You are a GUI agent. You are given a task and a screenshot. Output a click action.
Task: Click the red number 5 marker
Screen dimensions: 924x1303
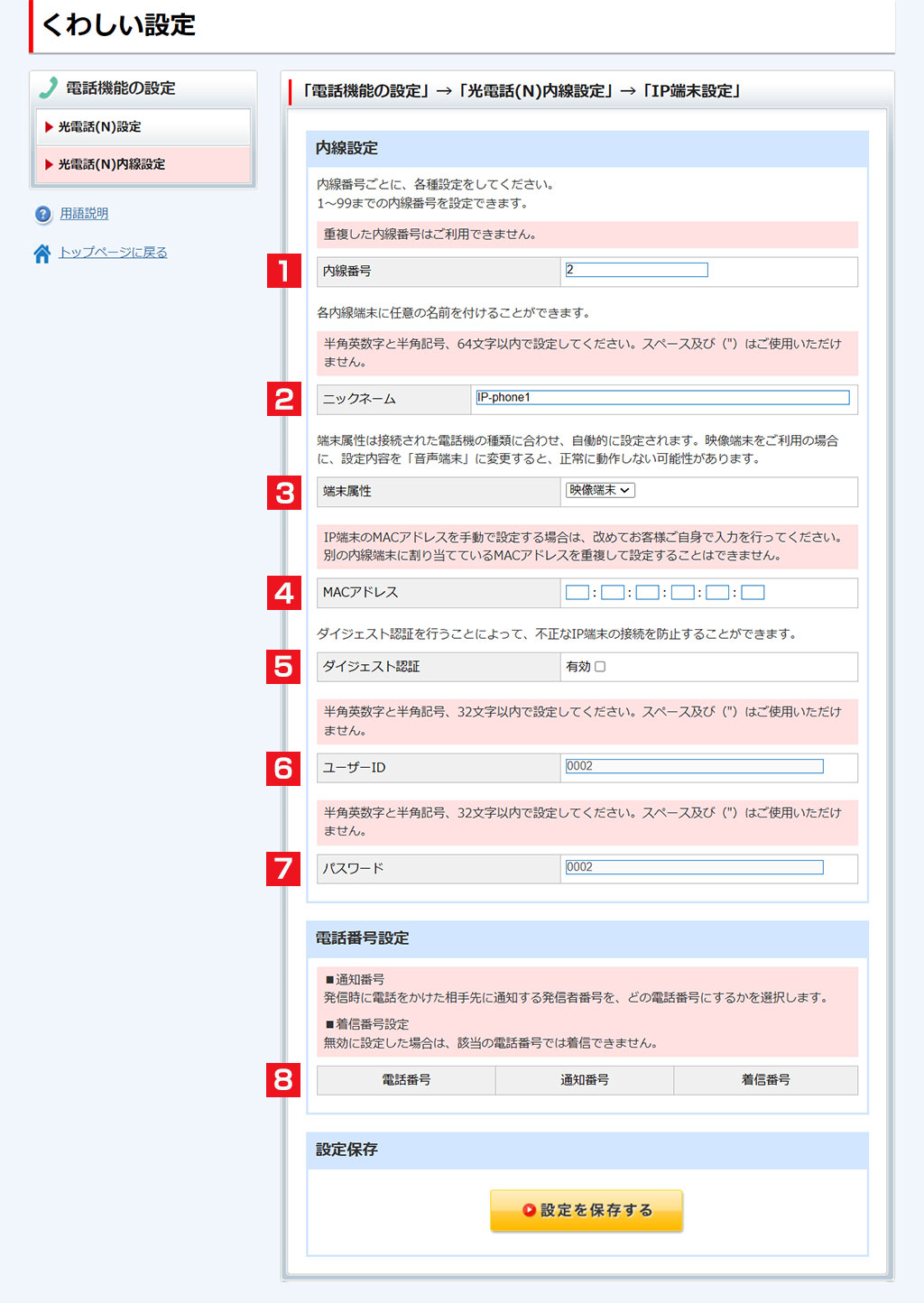coord(283,667)
